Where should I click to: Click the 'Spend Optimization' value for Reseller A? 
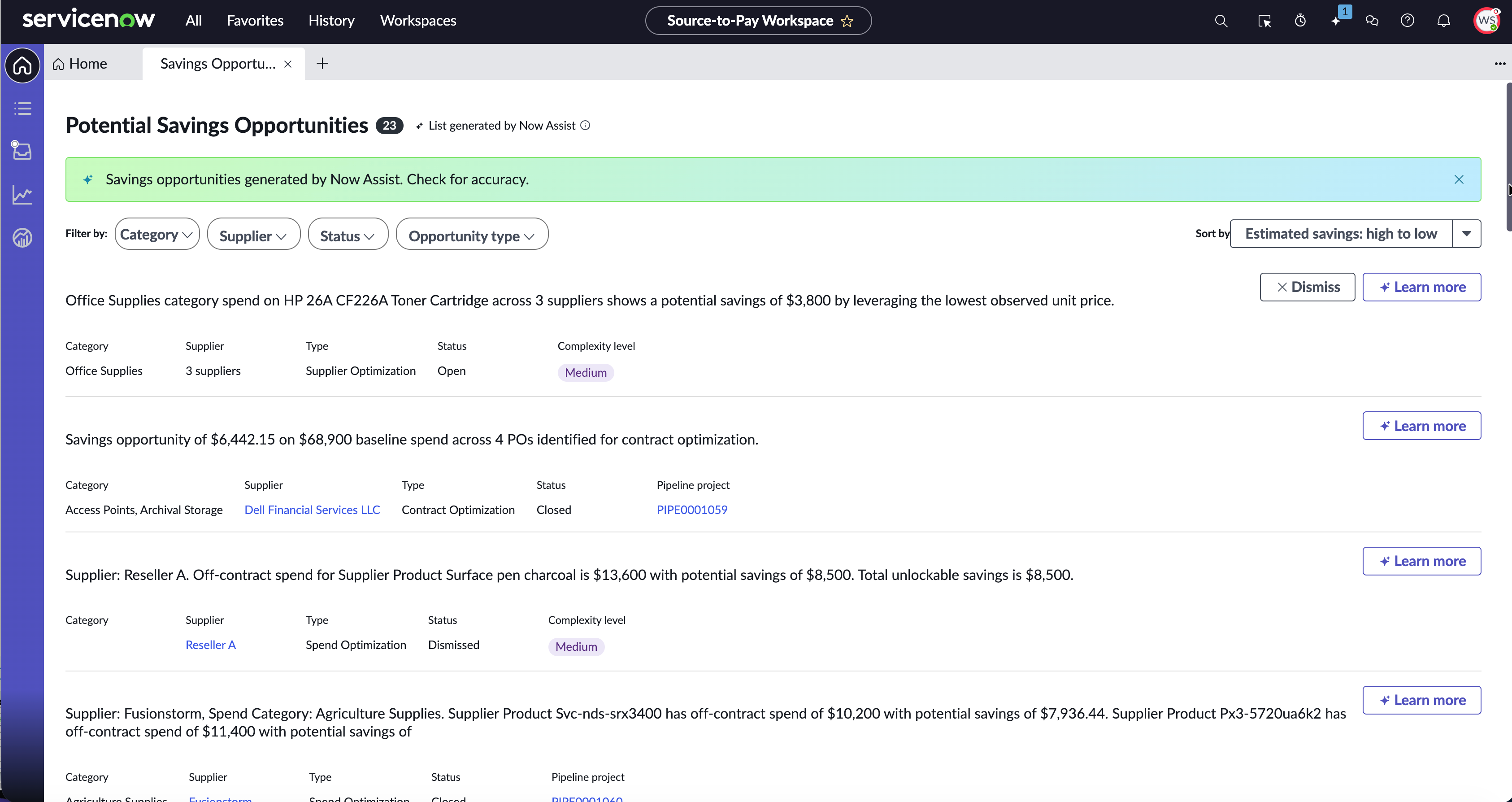tap(356, 645)
